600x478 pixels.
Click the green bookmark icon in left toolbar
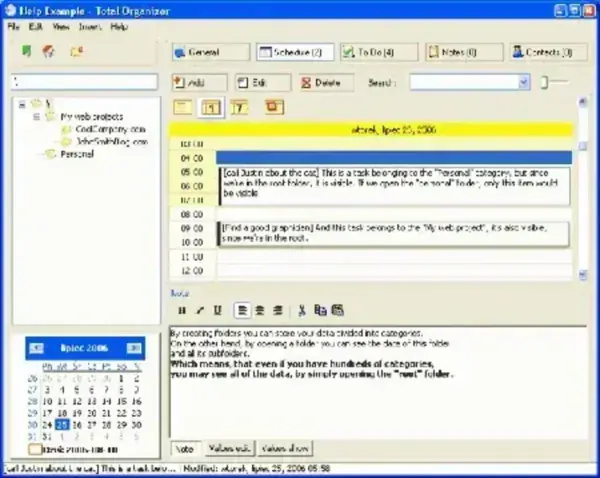[x=26, y=51]
